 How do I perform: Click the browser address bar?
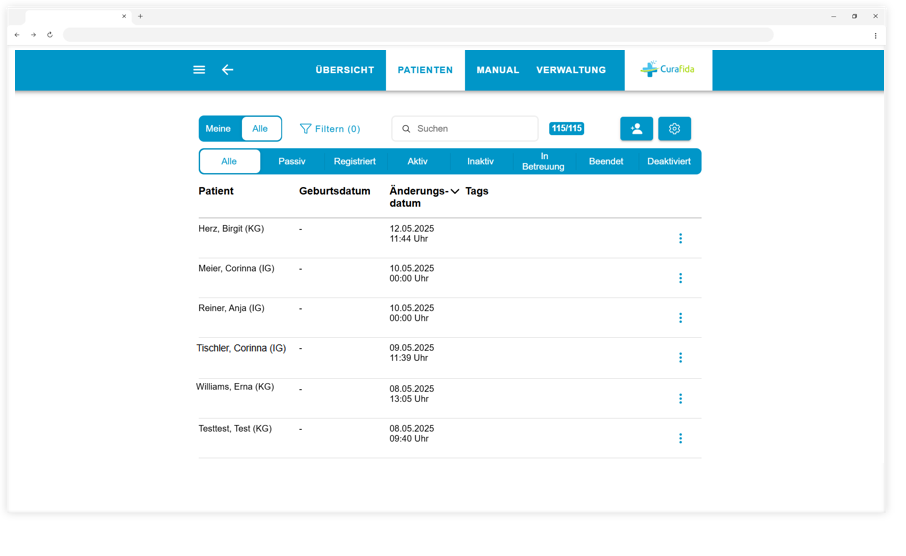[418, 35]
